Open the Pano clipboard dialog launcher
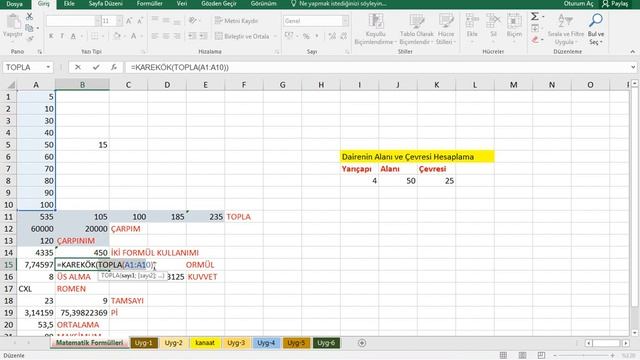 tap(40, 52)
